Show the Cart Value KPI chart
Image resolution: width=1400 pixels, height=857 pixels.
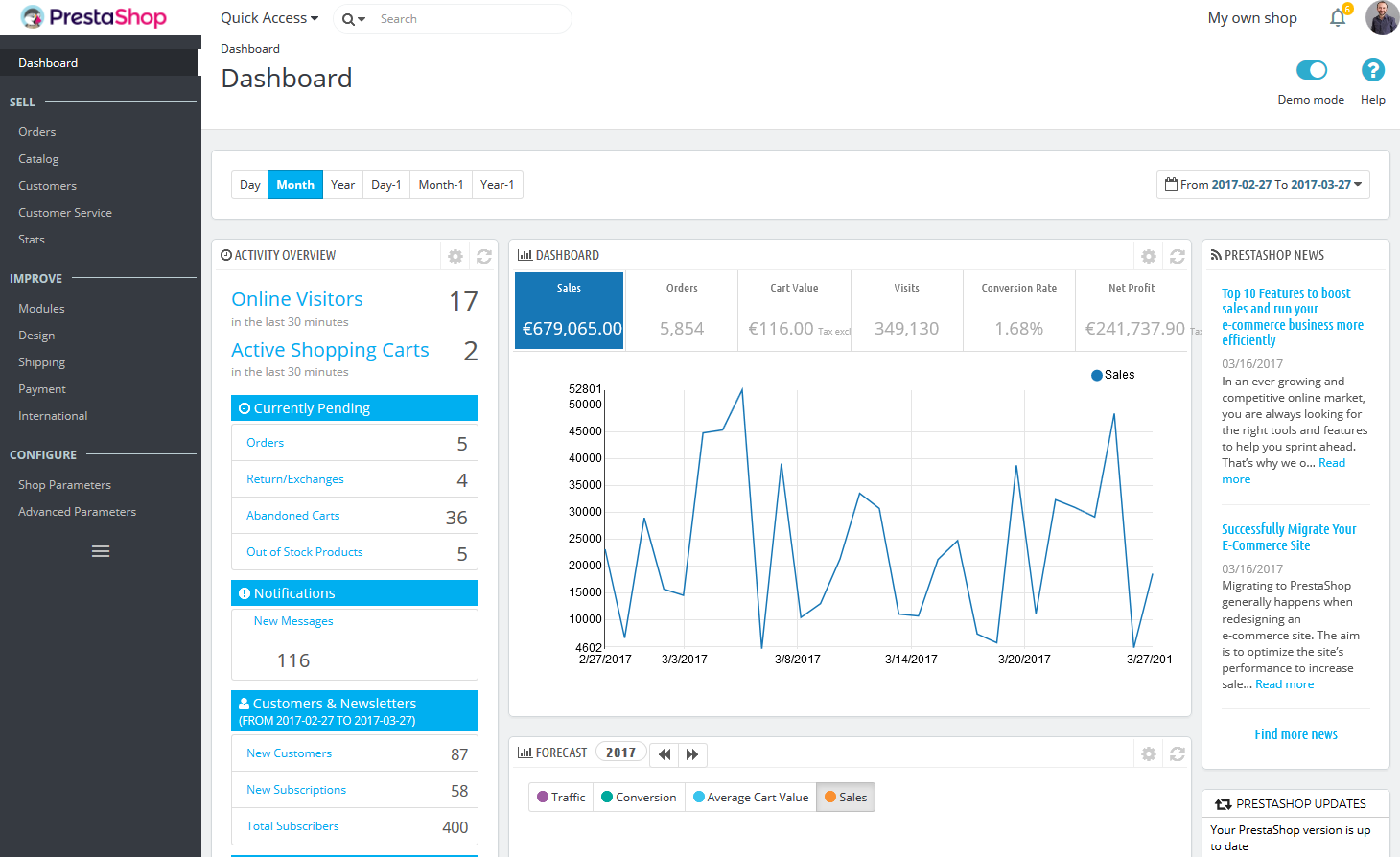[794, 311]
